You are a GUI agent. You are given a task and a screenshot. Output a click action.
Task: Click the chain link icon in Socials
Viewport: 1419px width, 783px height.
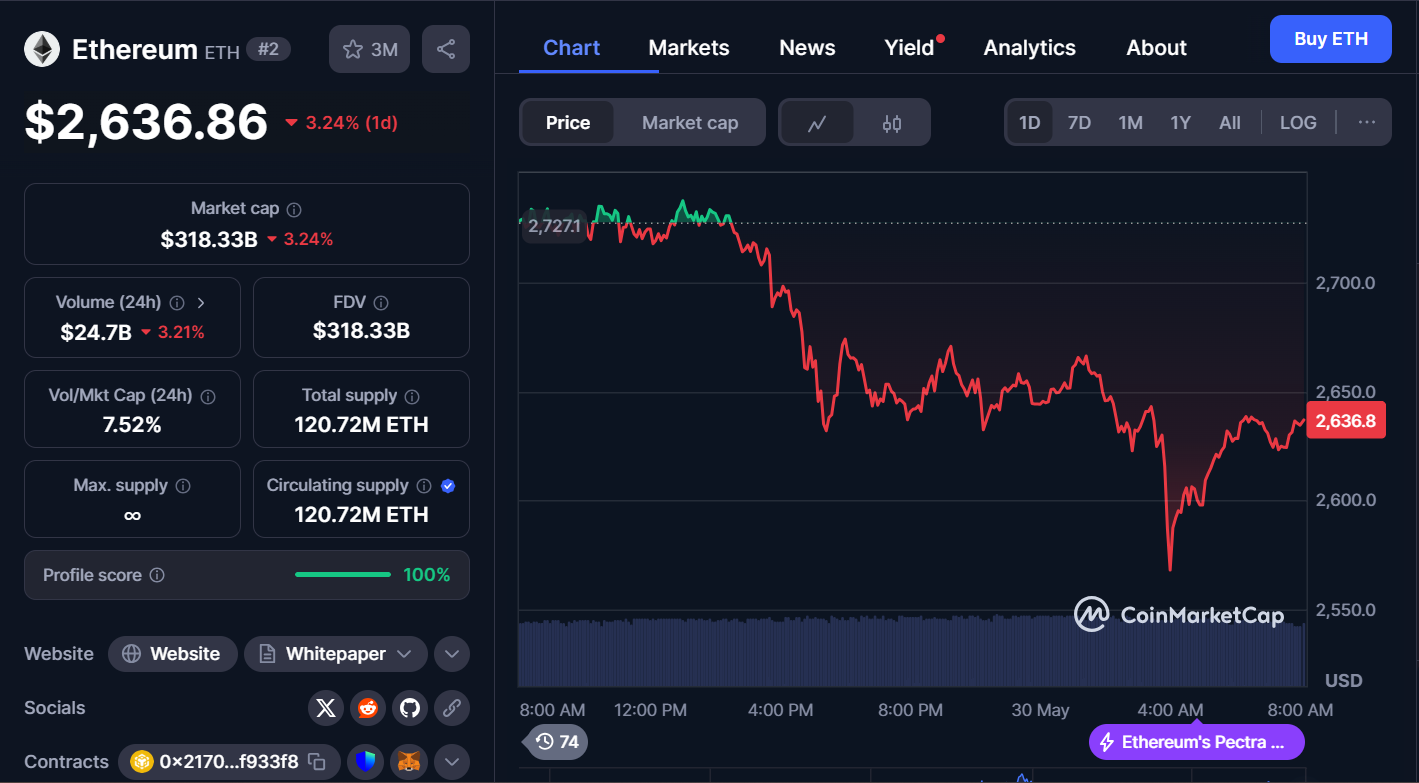pos(452,708)
